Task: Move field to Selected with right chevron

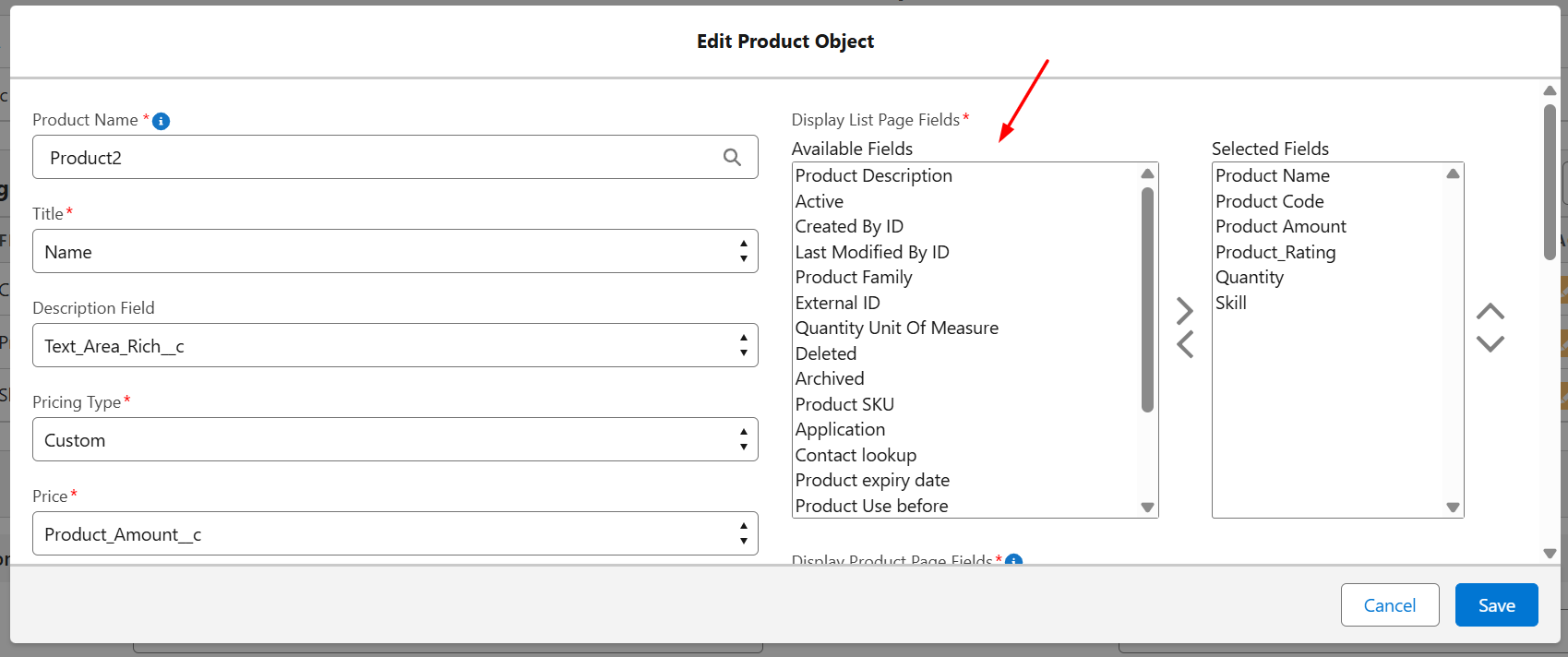Action: click(1185, 311)
